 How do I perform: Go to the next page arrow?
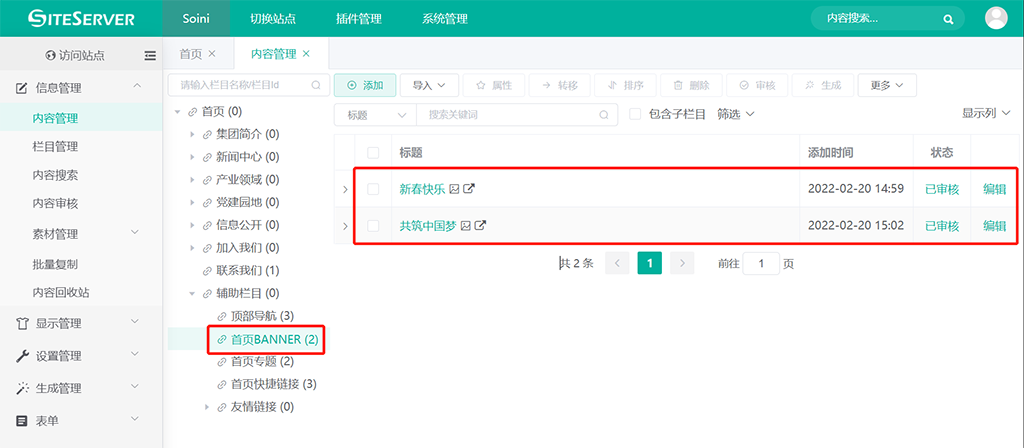pyautogui.click(x=682, y=263)
